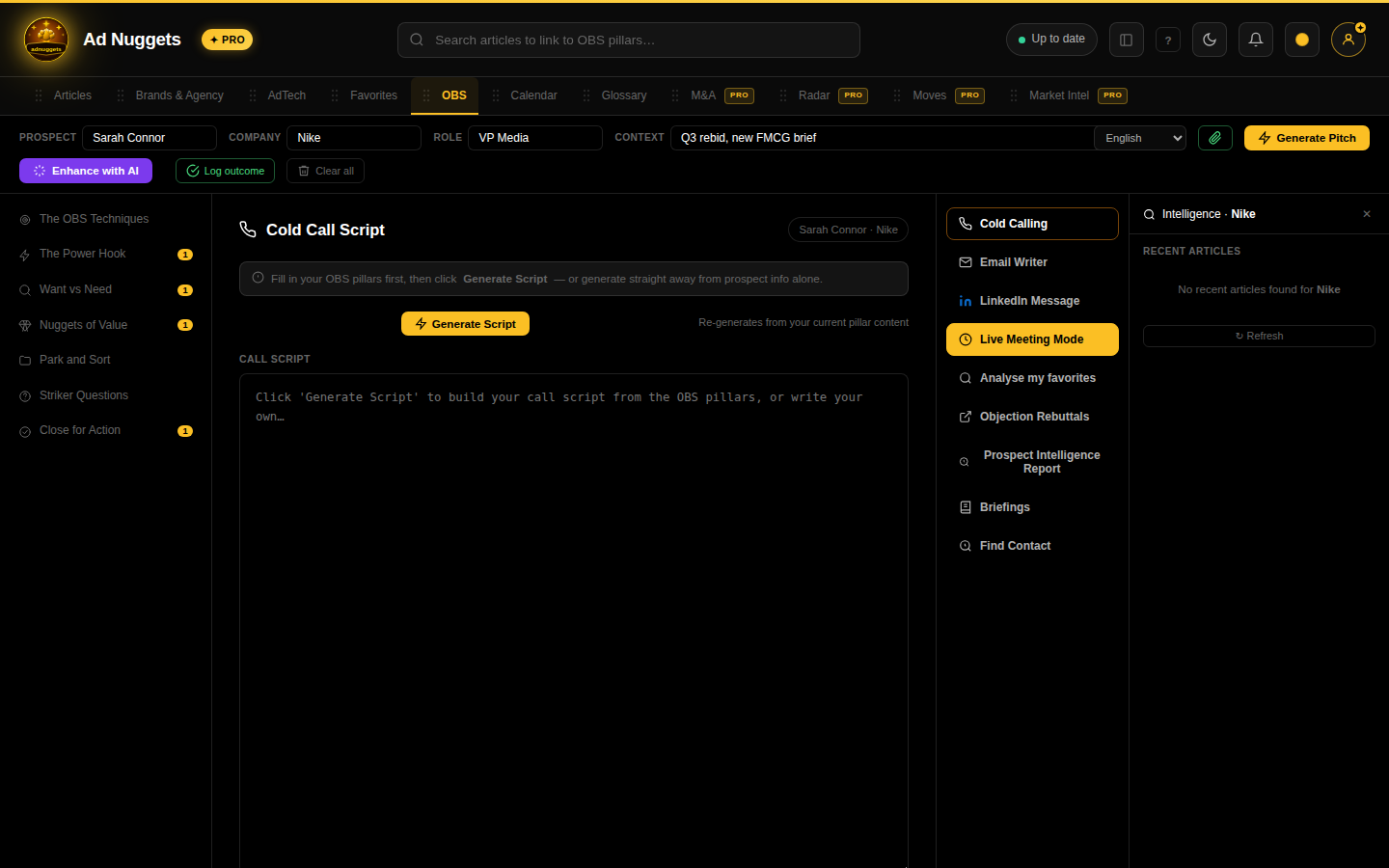Click the magnifier icon beside Intelligence

click(x=1149, y=214)
